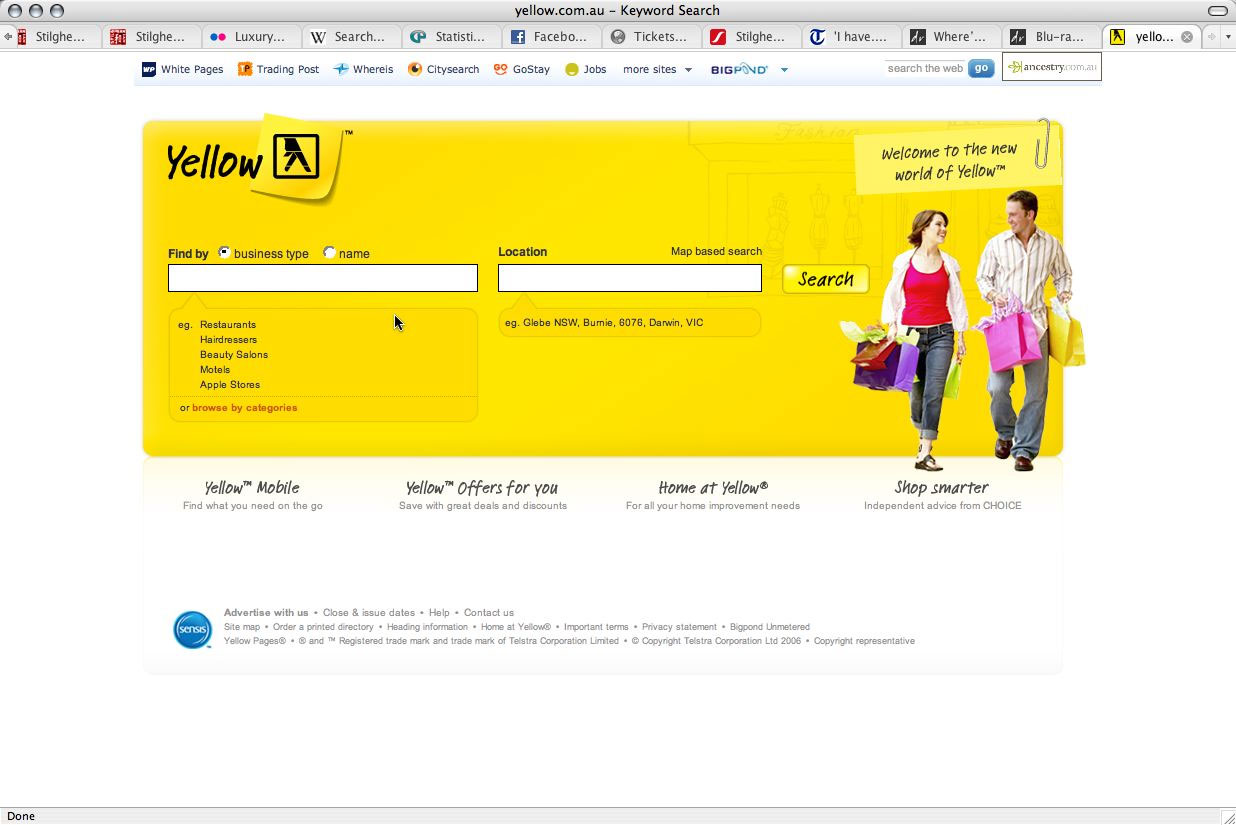Click 'Important terms' footer link
The image size is (1236, 825).
[x=596, y=627]
